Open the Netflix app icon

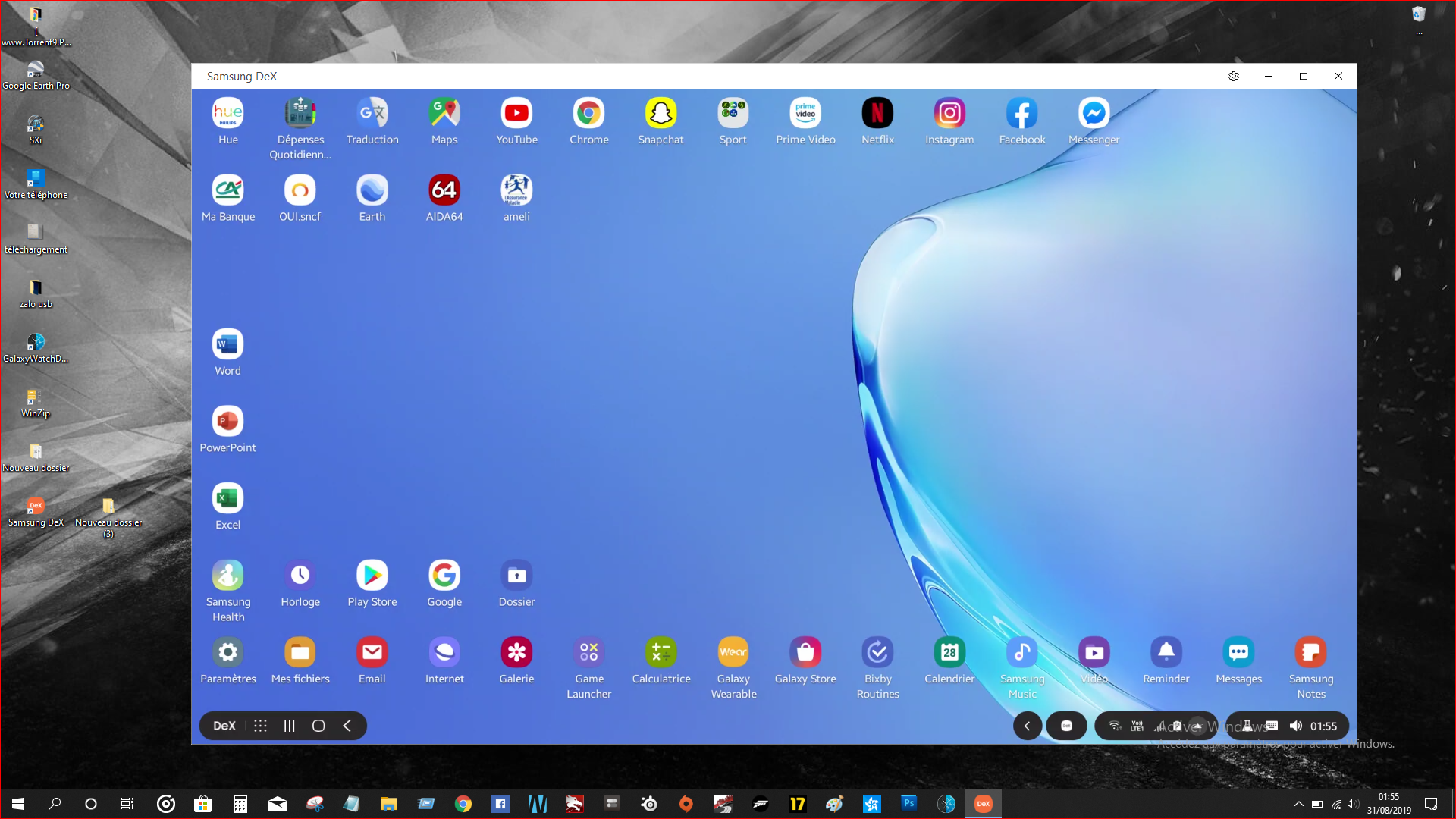(x=877, y=114)
